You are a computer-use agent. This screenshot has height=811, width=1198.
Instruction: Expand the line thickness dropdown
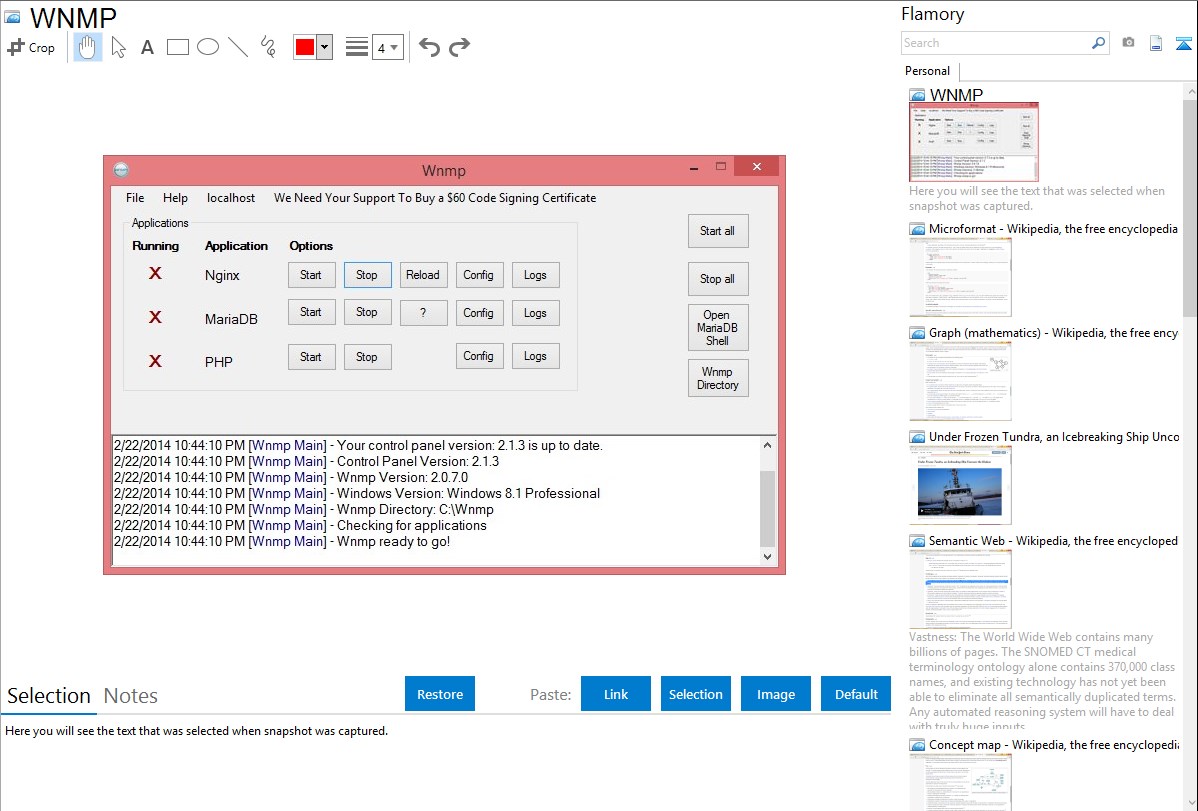[387, 47]
